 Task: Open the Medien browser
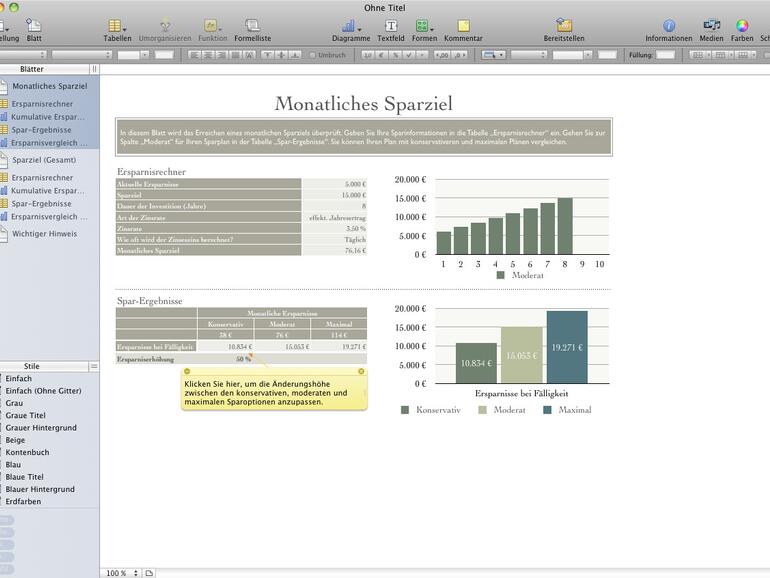coord(711,29)
